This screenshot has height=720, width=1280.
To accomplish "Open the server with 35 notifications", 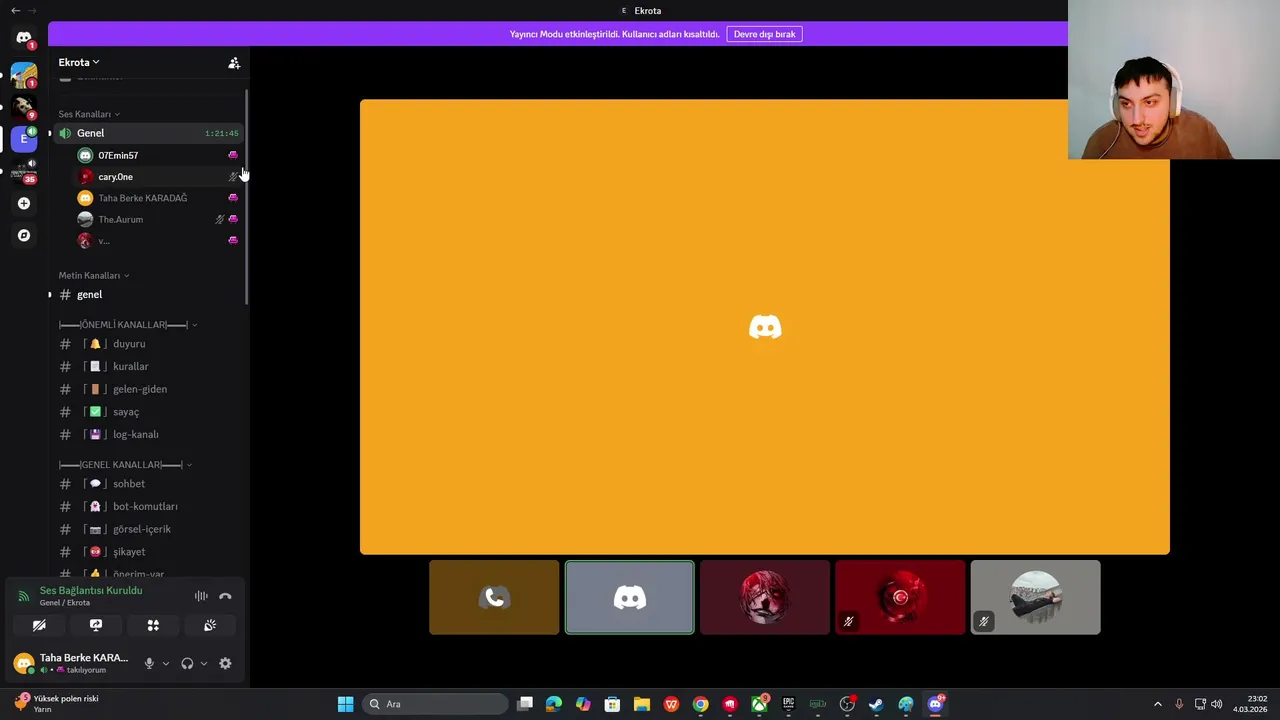I will pyautogui.click(x=23, y=171).
